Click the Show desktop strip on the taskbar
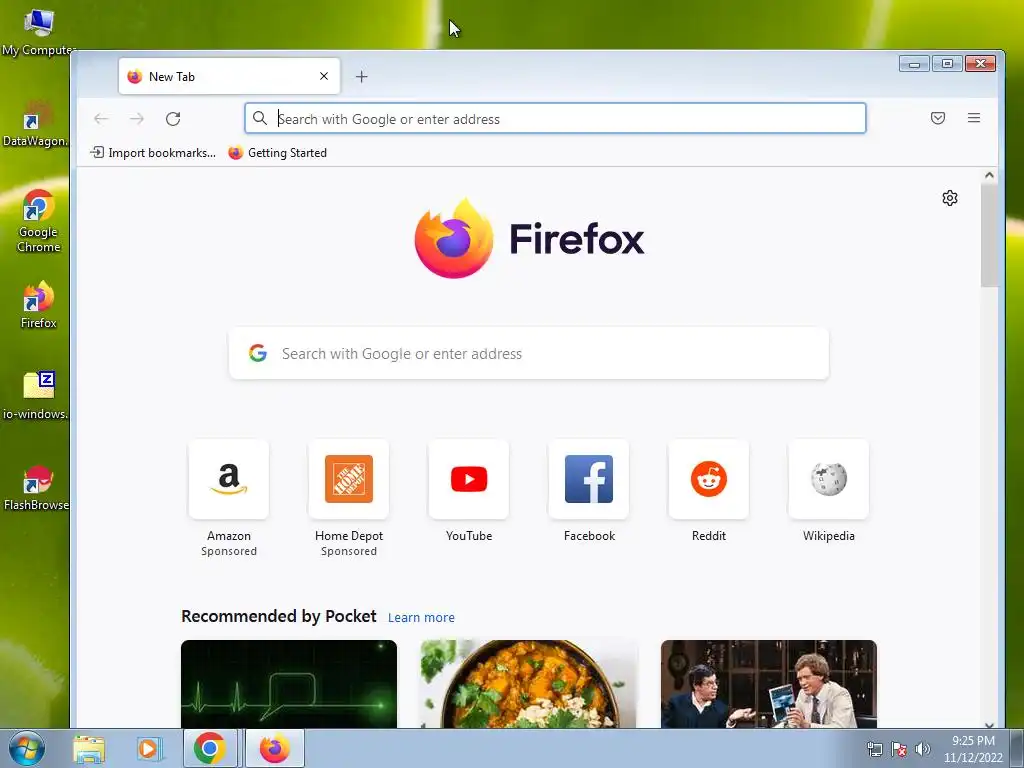This screenshot has height=768, width=1024. coord(1017,748)
